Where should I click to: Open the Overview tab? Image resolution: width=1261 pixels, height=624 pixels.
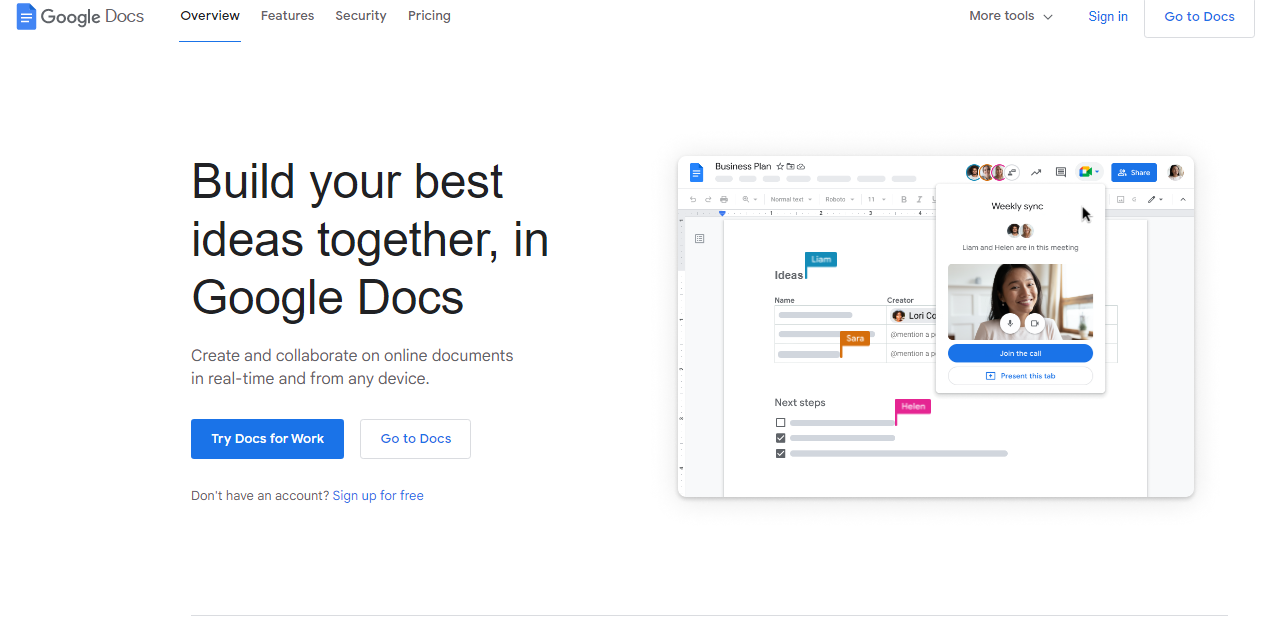[210, 16]
